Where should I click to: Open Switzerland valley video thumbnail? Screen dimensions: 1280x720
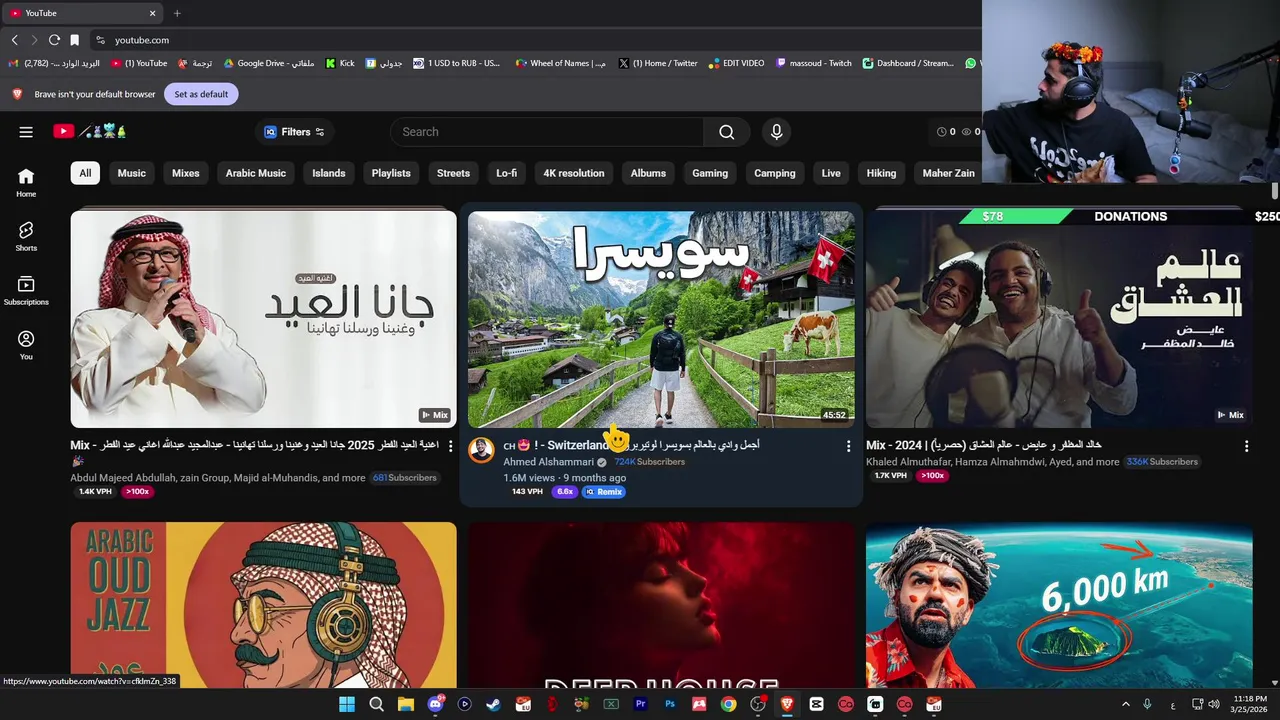pyautogui.click(x=661, y=319)
